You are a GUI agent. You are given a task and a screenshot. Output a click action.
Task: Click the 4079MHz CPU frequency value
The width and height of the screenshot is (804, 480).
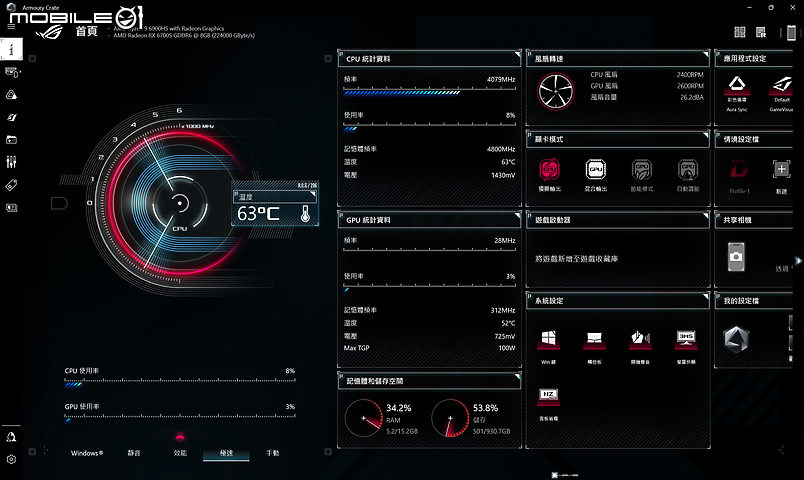coord(500,79)
